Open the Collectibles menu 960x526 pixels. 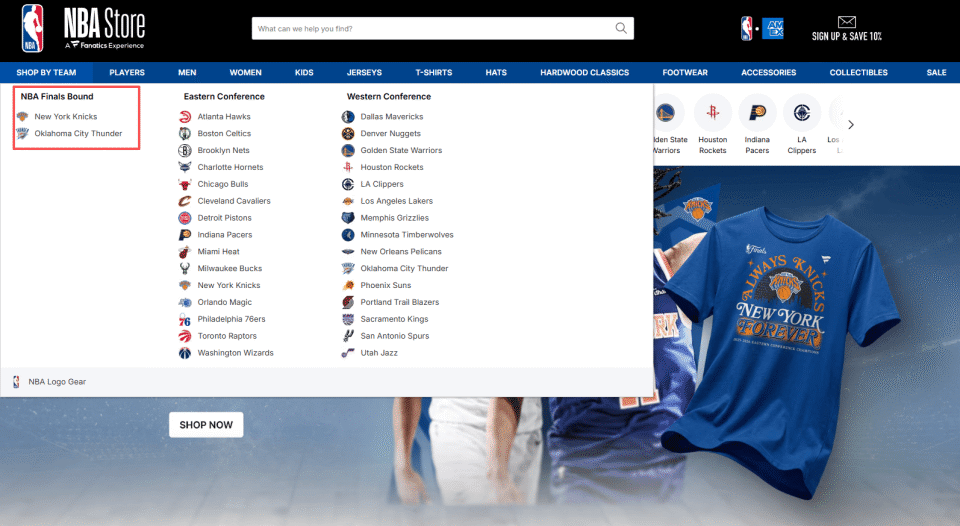click(x=858, y=72)
